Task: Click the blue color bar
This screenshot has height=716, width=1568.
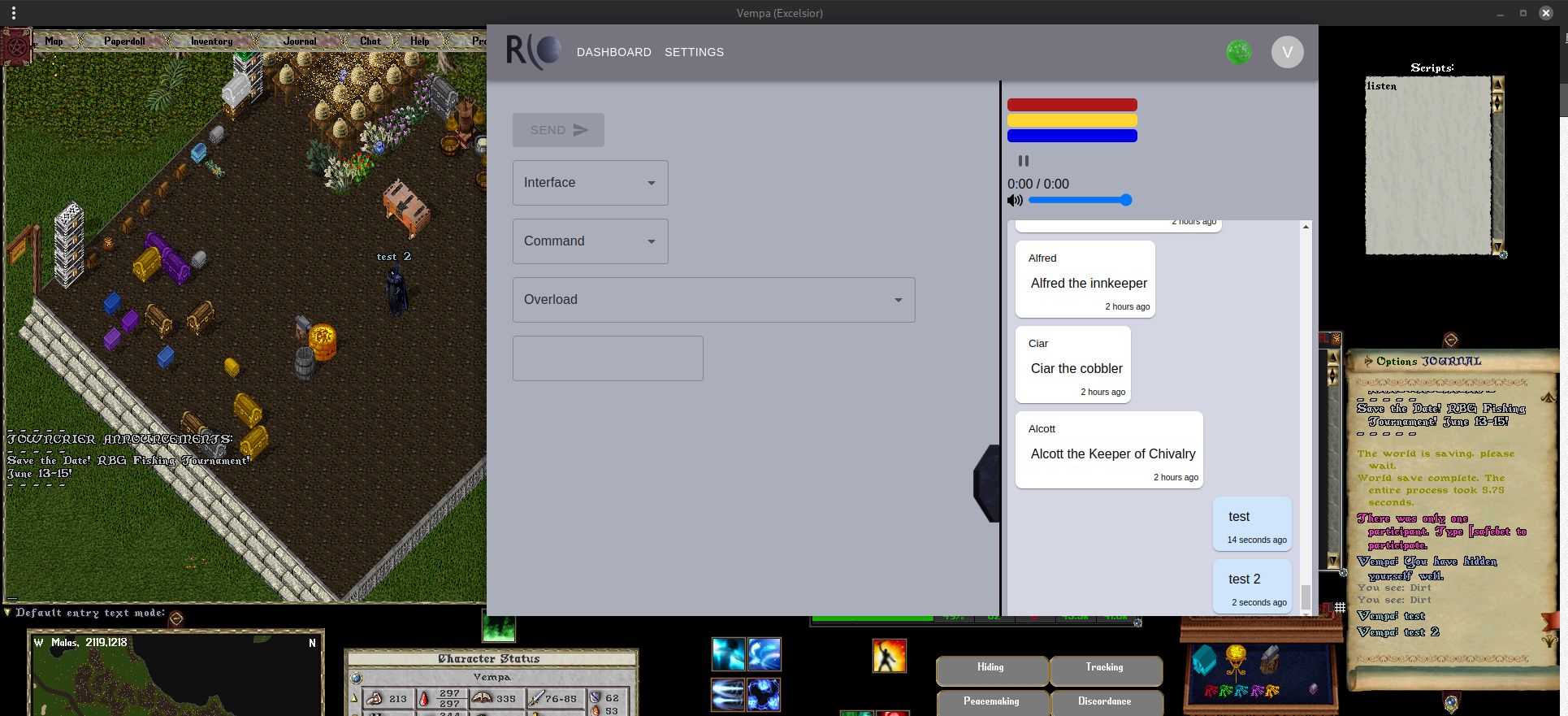Action: [x=1072, y=136]
